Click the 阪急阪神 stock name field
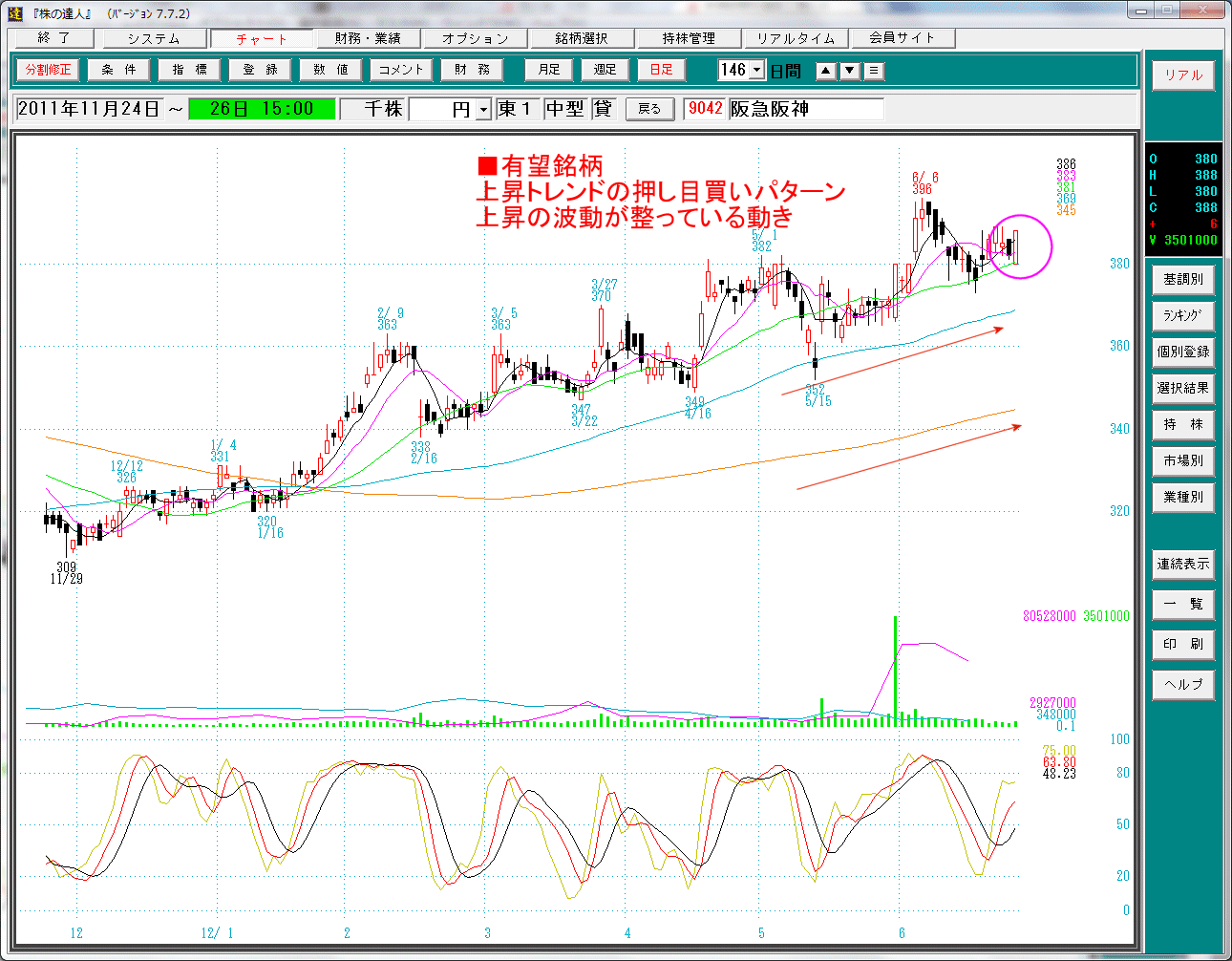This screenshot has height=961, width=1232. click(x=806, y=109)
